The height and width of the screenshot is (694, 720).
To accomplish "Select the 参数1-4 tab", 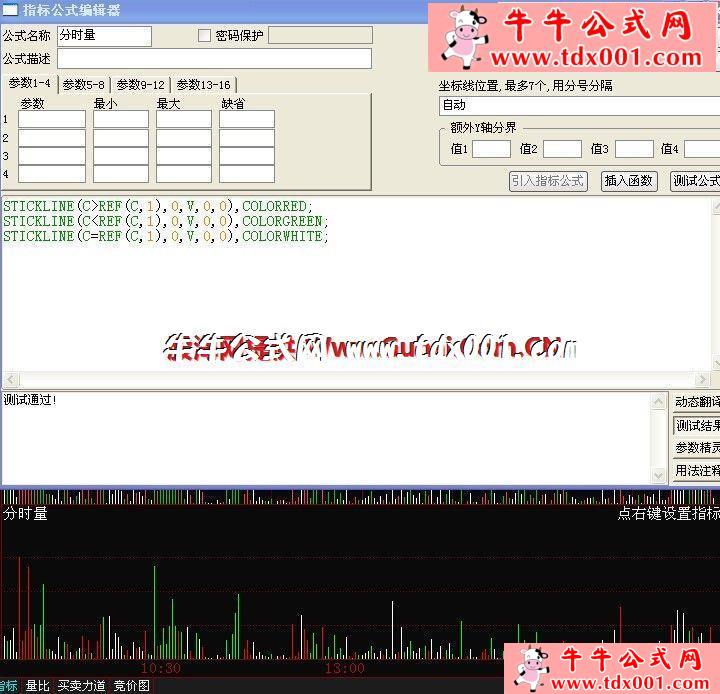I will (29, 83).
